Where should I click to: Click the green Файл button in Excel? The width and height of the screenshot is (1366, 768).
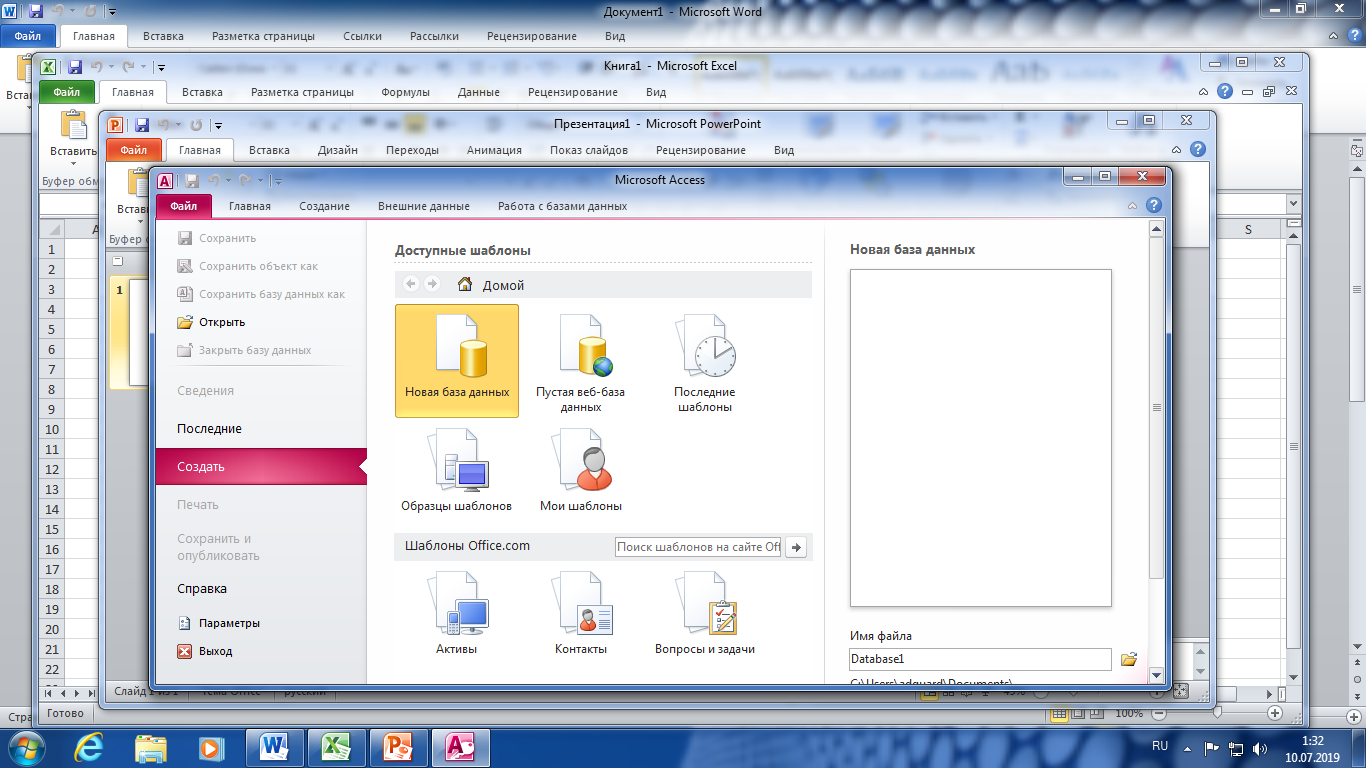(67, 92)
